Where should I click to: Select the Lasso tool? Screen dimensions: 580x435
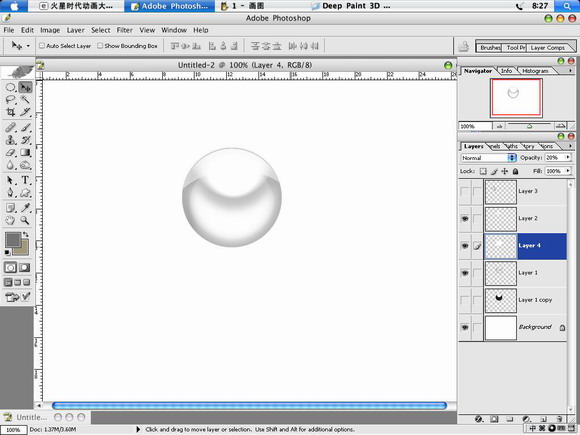coord(10,100)
